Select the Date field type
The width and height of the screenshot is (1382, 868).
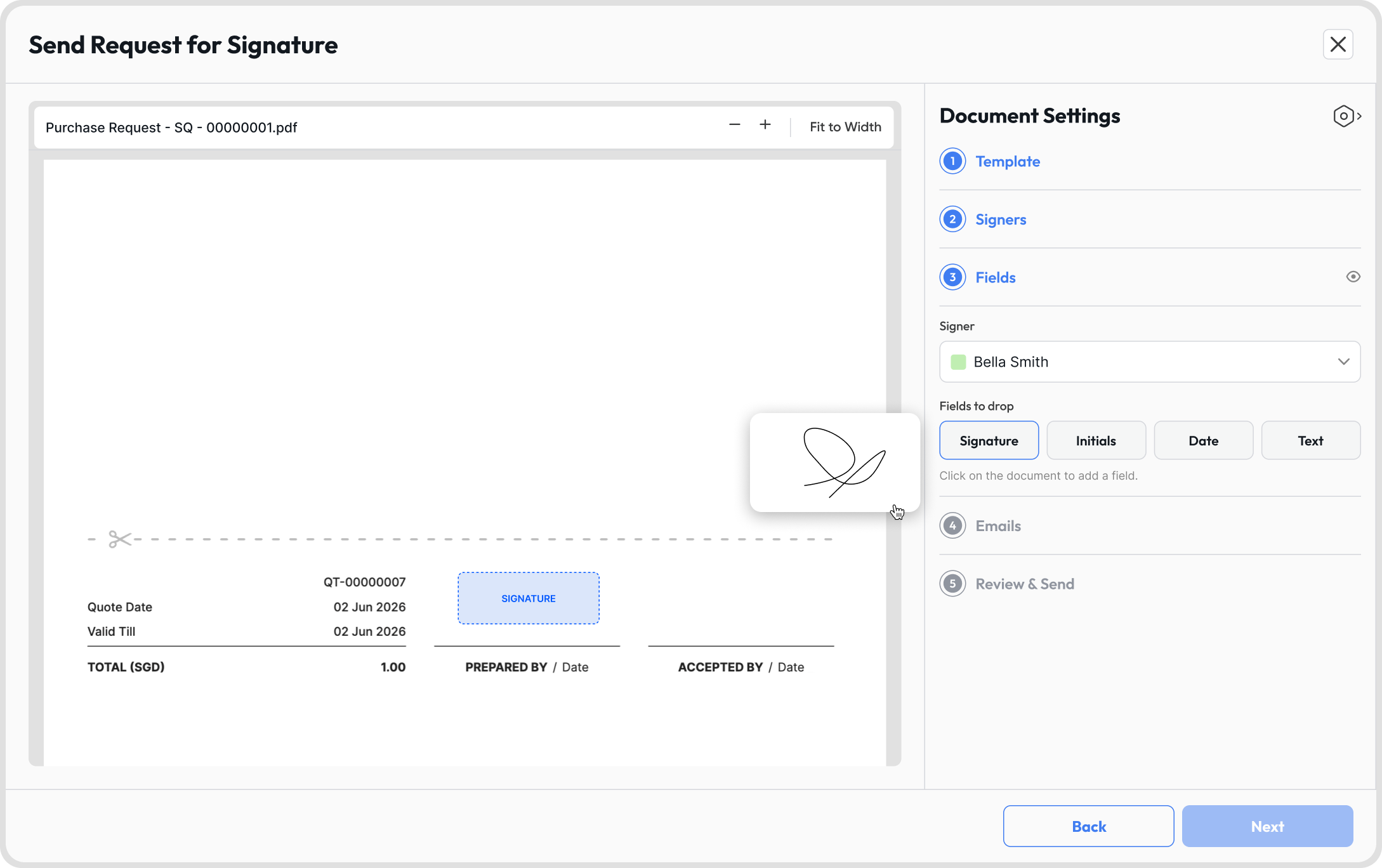click(x=1203, y=440)
